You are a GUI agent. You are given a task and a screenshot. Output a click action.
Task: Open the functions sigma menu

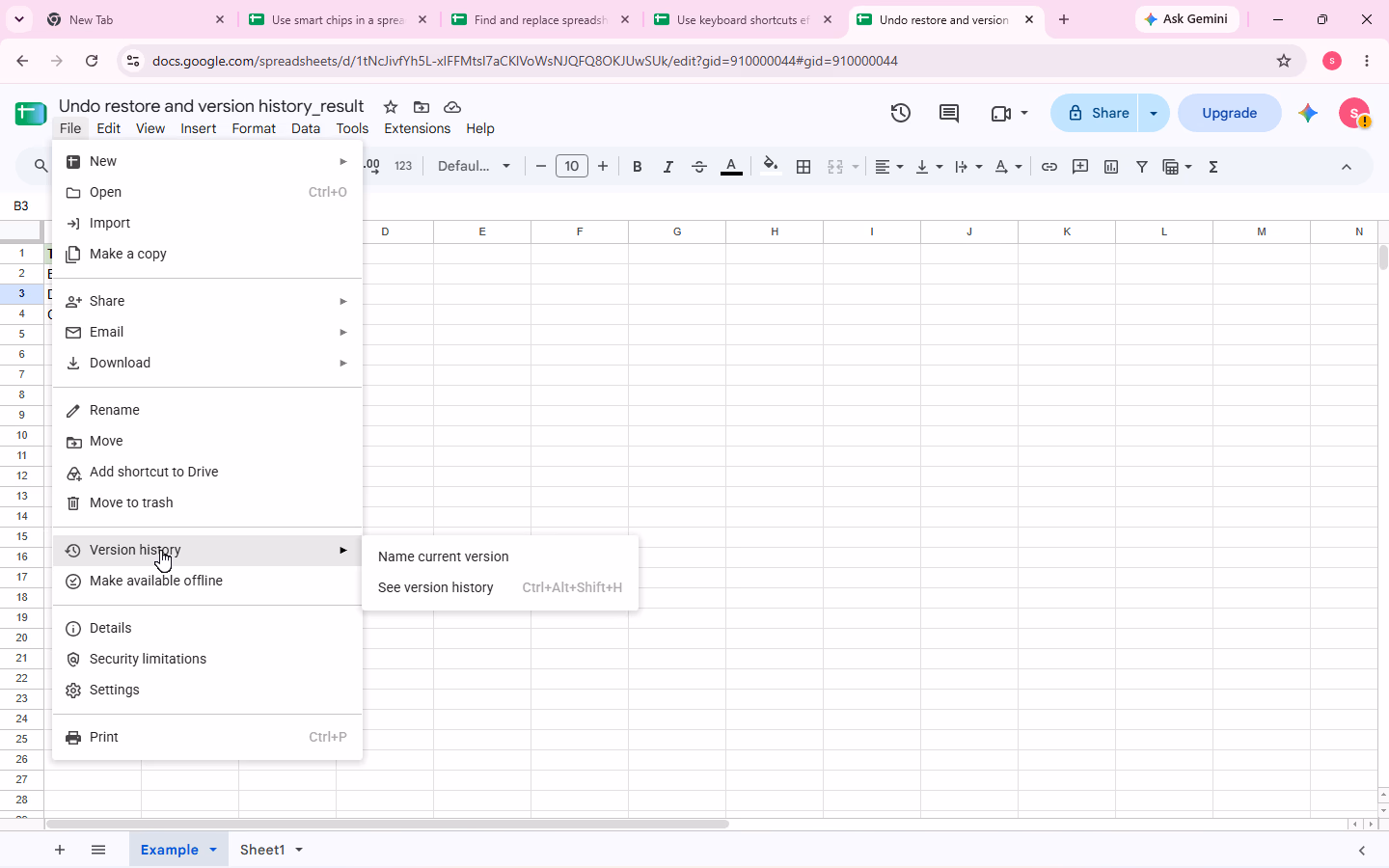(1213, 167)
